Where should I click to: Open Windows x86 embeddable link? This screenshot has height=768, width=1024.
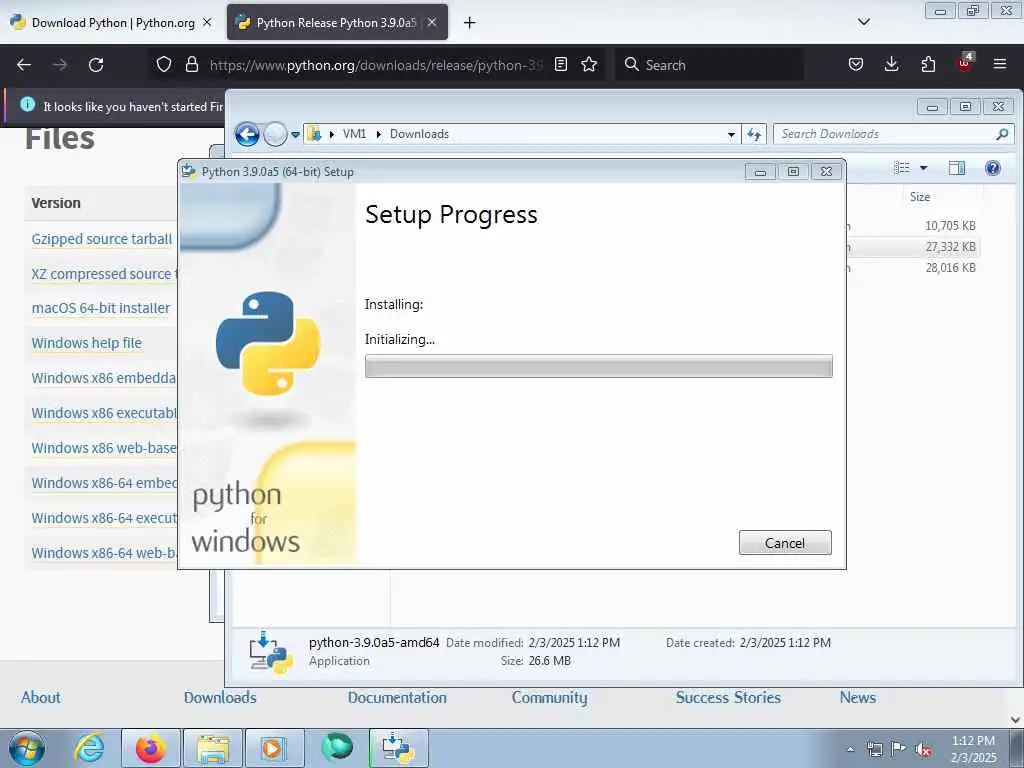(x=104, y=378)
